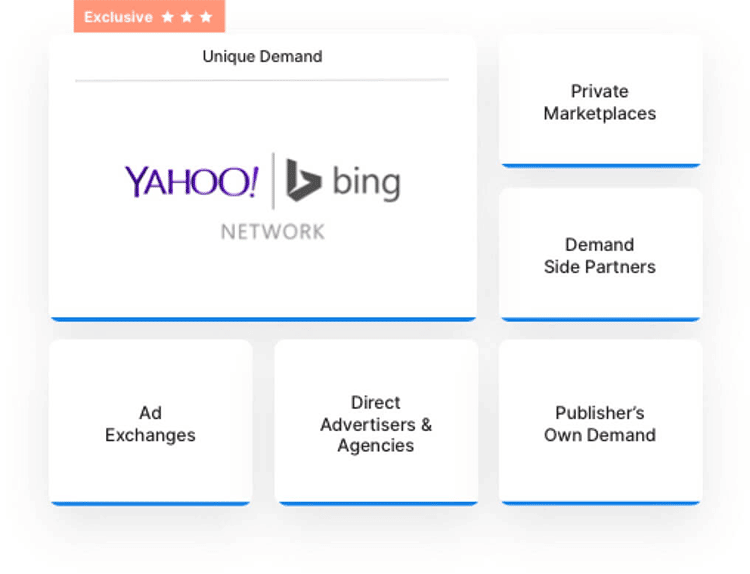750x574 pixels.
Task: Click the Unique Demand heading
Action: pos(262,57)
